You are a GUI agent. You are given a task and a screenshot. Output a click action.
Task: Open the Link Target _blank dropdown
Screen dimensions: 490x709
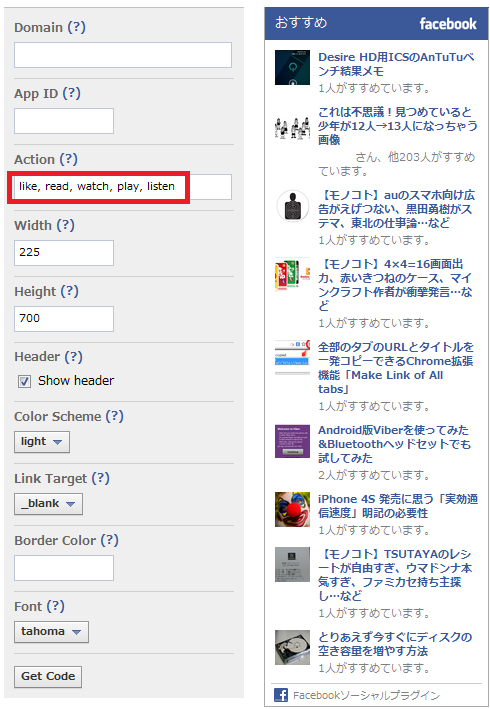[x=48, y=504]
